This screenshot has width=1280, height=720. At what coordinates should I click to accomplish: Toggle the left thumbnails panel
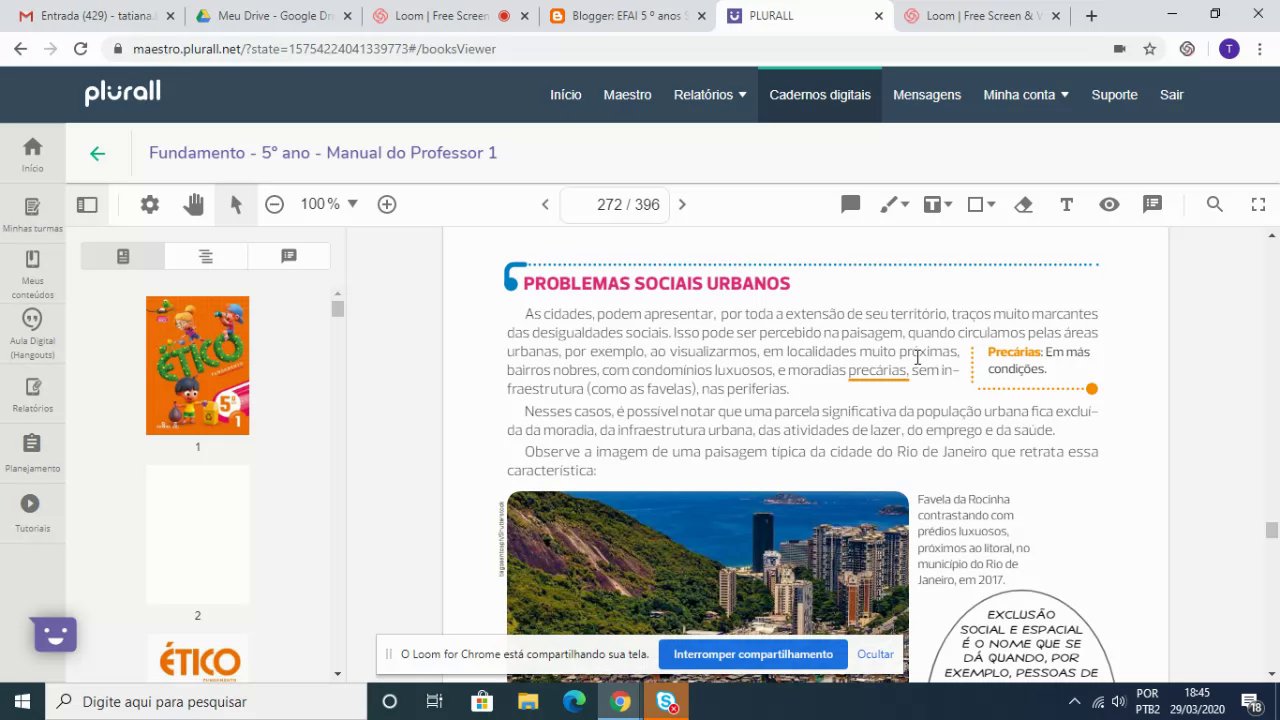(x=87, y=204)
